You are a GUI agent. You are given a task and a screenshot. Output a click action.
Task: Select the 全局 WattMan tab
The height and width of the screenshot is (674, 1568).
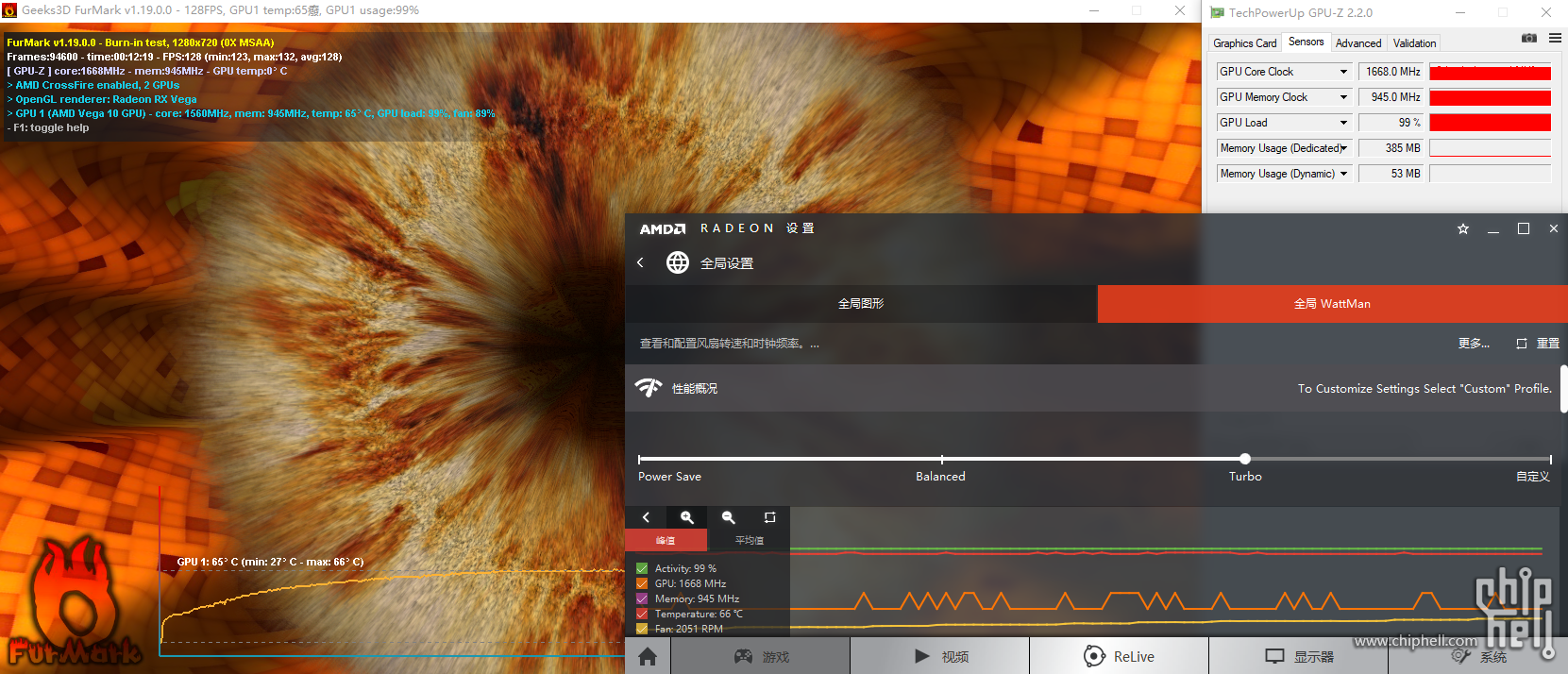[x=1332, y=304]
